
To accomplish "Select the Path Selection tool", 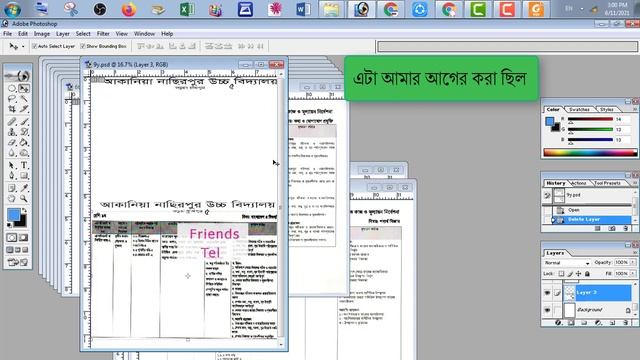I will click(12, 165).
